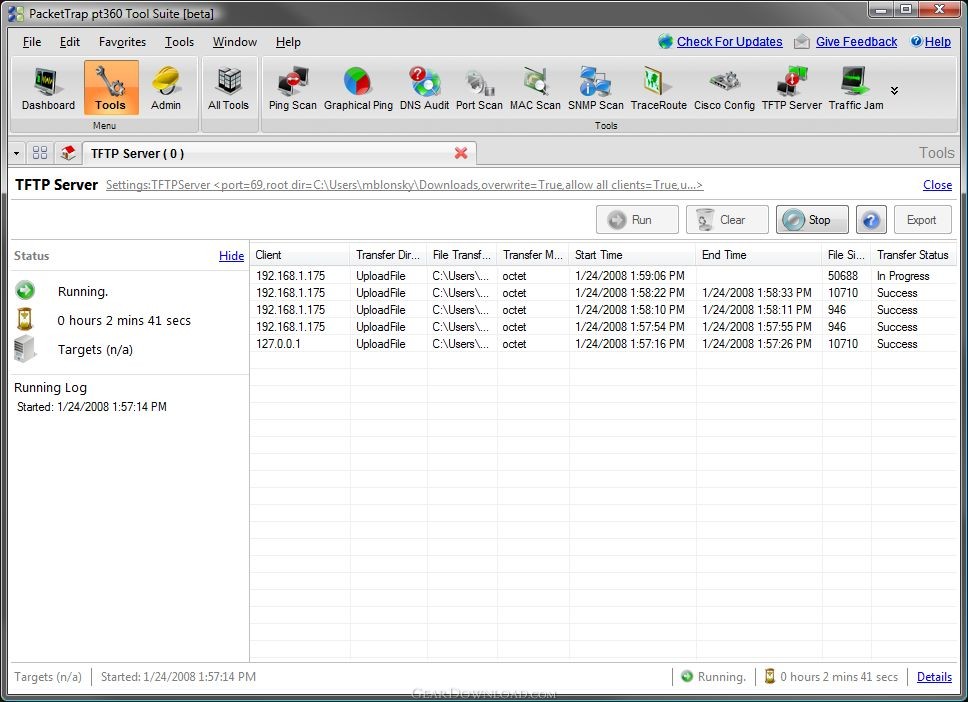
Task: Click the Export button
Action: pyautogui.click(x=922, y=220)
